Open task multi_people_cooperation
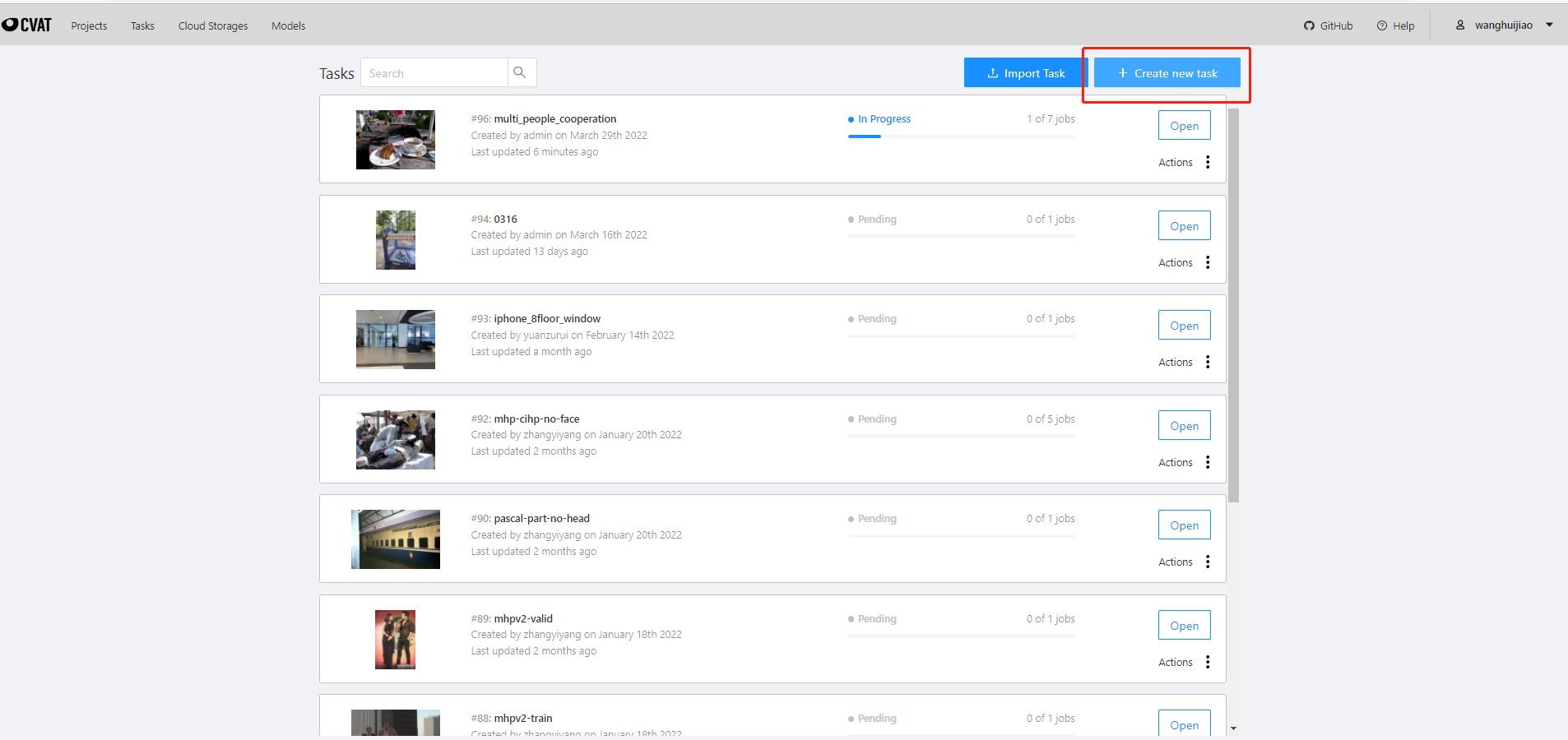1568x740 pixels. click(x=1184, y=126)
